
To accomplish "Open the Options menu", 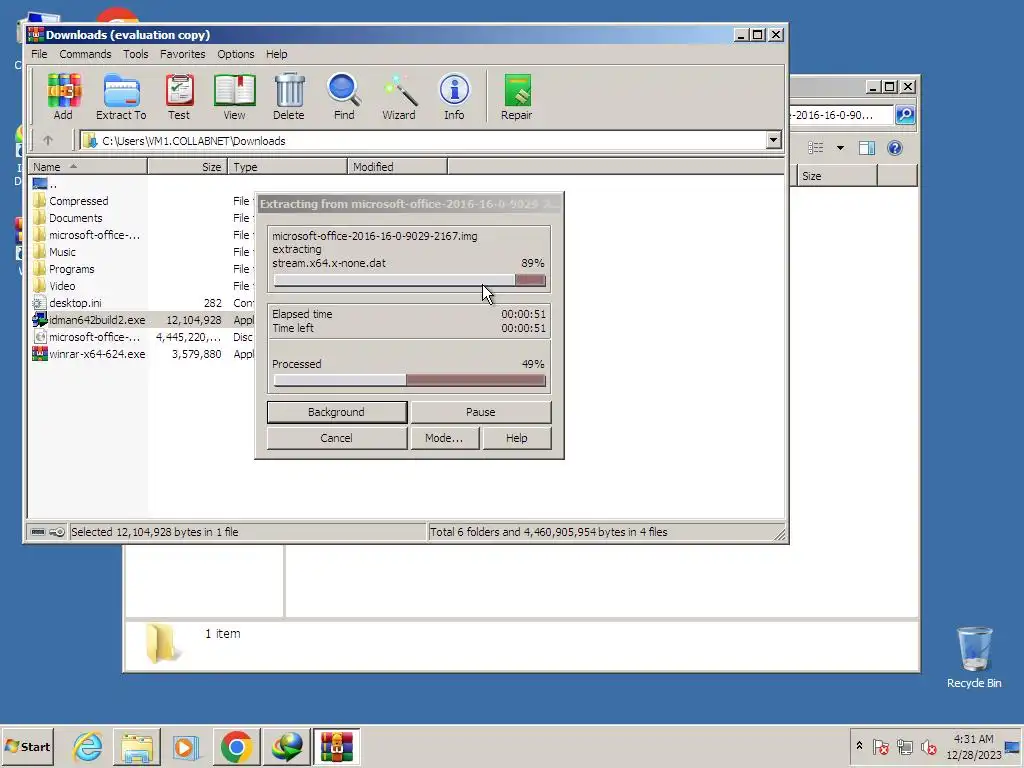I will point(236,54).
